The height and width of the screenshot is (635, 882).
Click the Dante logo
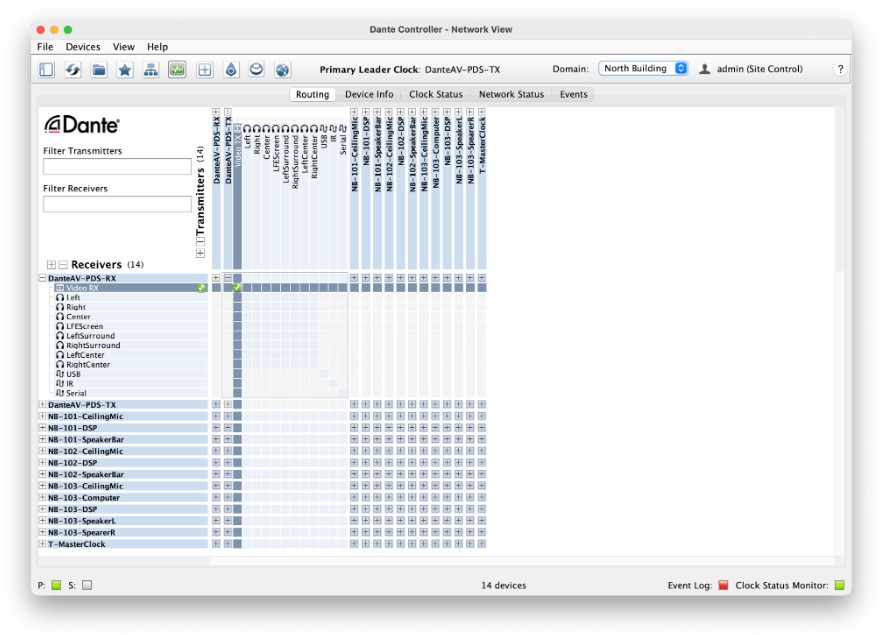(82, 125)
